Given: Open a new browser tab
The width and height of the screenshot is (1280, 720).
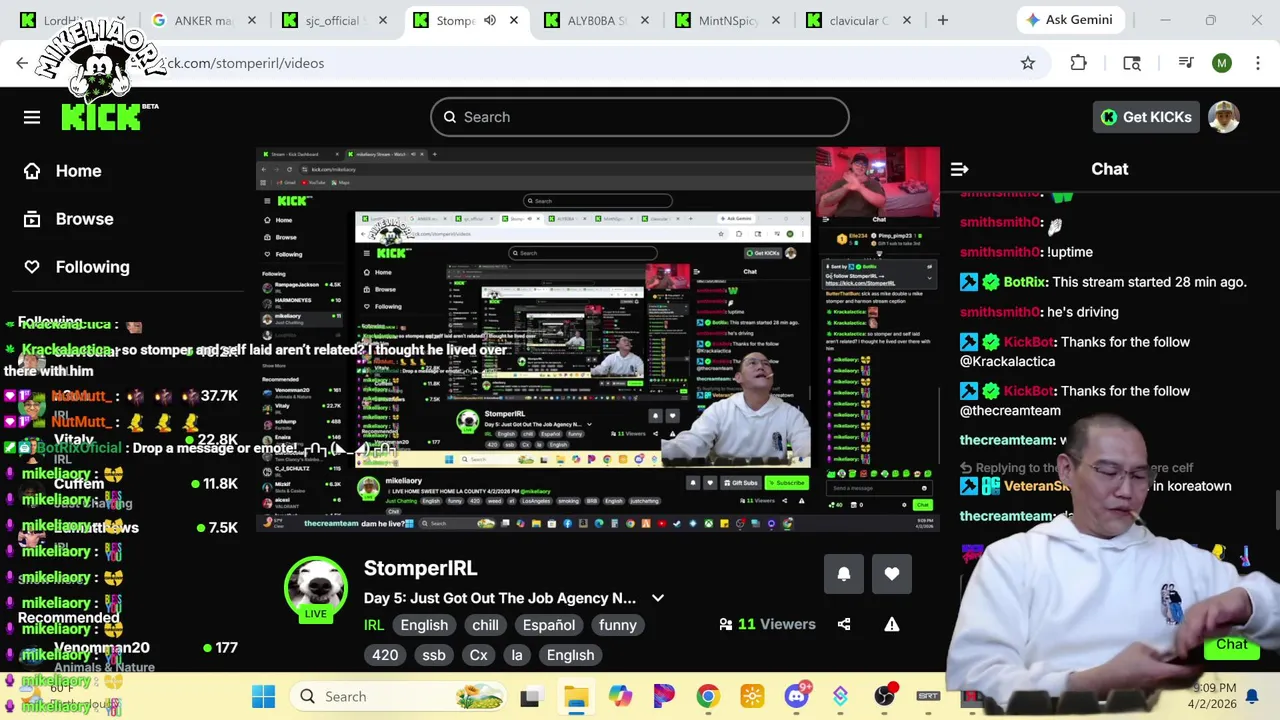Looking at the screenshot, I should (x=942, y=20).
